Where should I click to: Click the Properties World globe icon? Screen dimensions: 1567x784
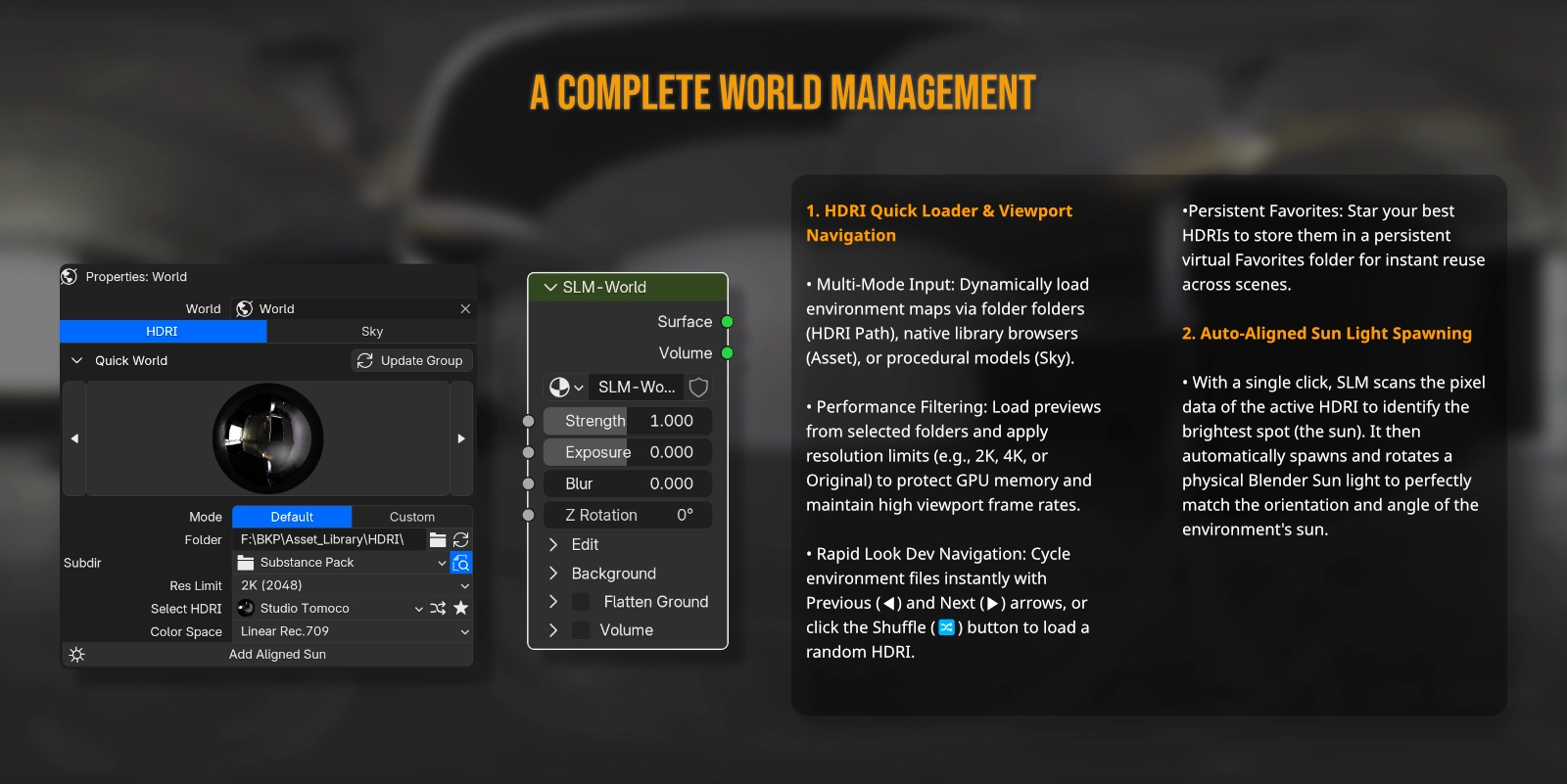click(x=69, y=276)
